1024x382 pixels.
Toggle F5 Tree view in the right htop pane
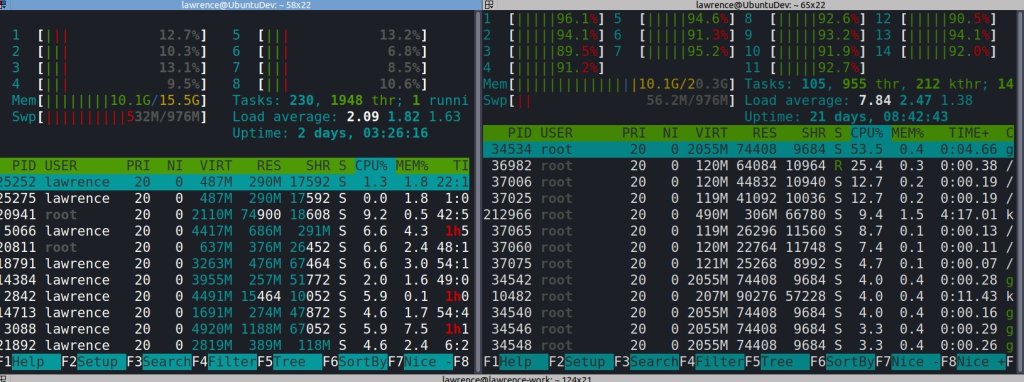click(777, 362)
